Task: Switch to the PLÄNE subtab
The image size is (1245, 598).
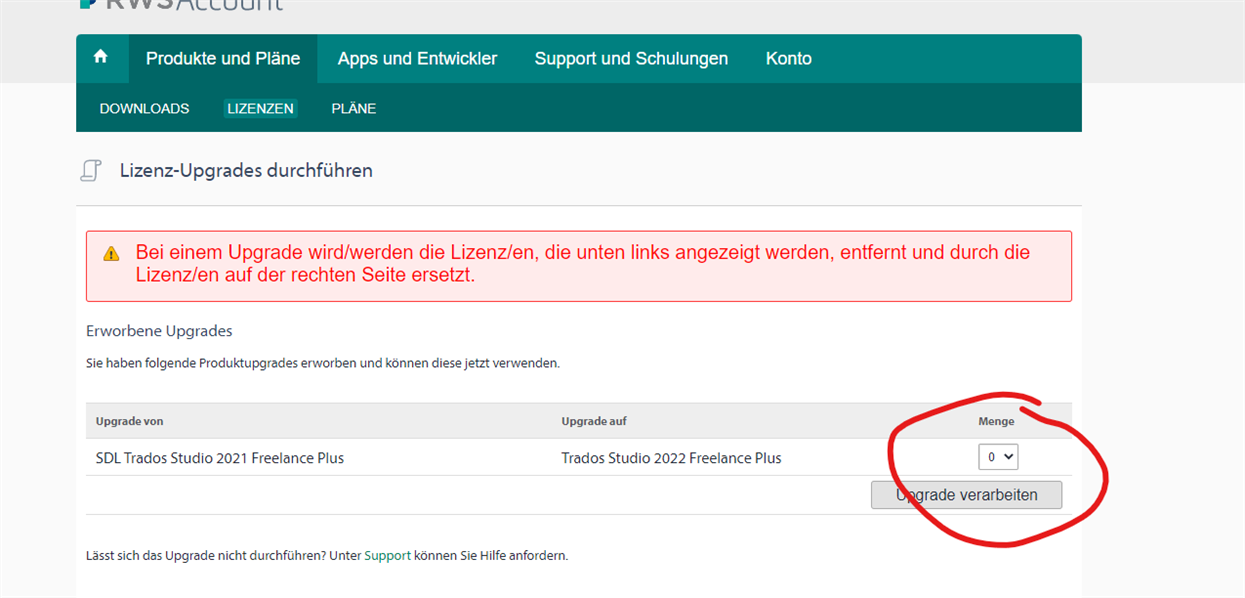Action: [x=354, y=108]
